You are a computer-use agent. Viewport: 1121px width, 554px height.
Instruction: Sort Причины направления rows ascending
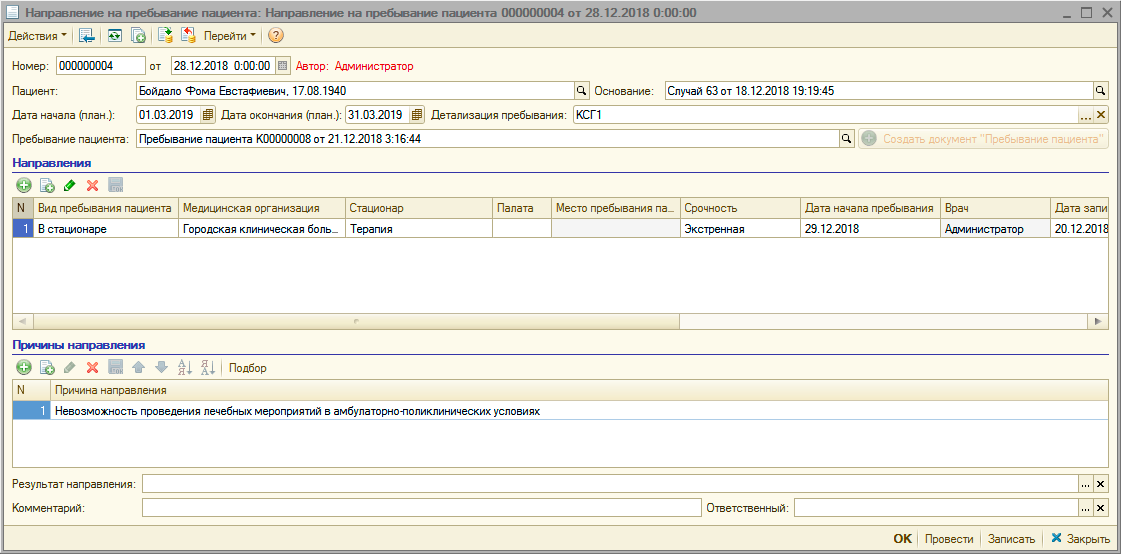[x=184, y=368]
